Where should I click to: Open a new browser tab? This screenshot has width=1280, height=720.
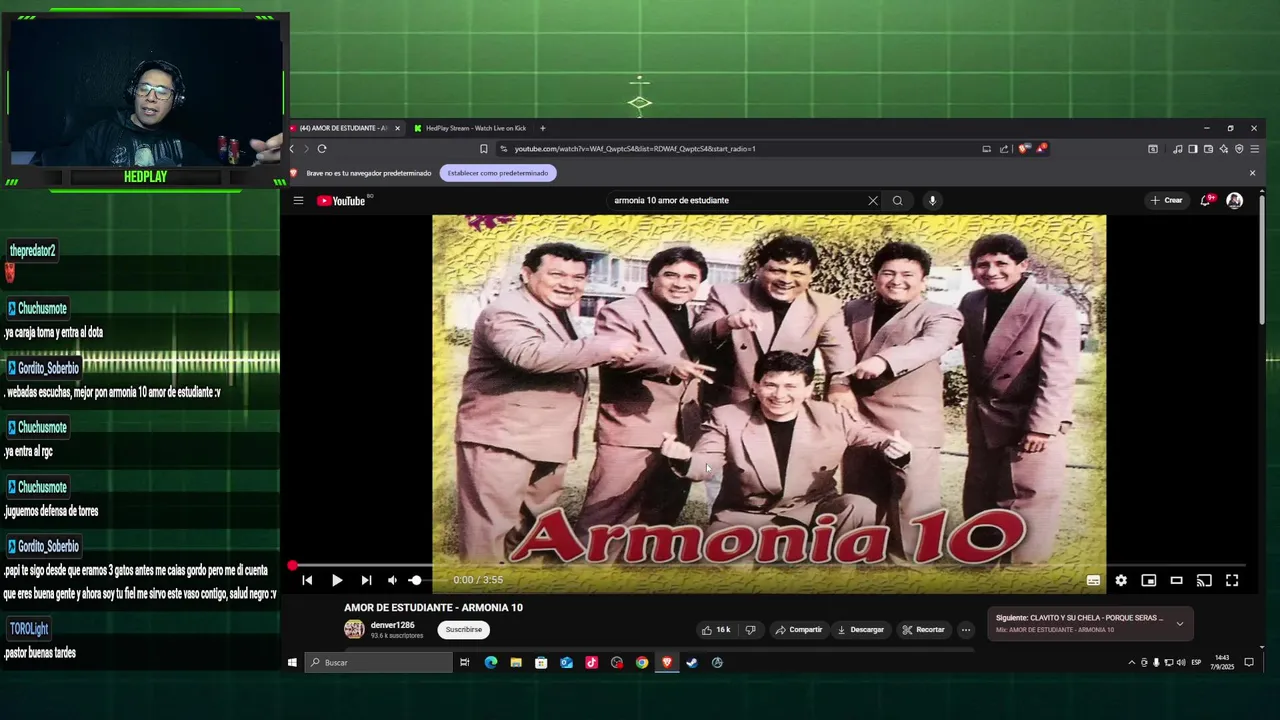coord(543,128)
